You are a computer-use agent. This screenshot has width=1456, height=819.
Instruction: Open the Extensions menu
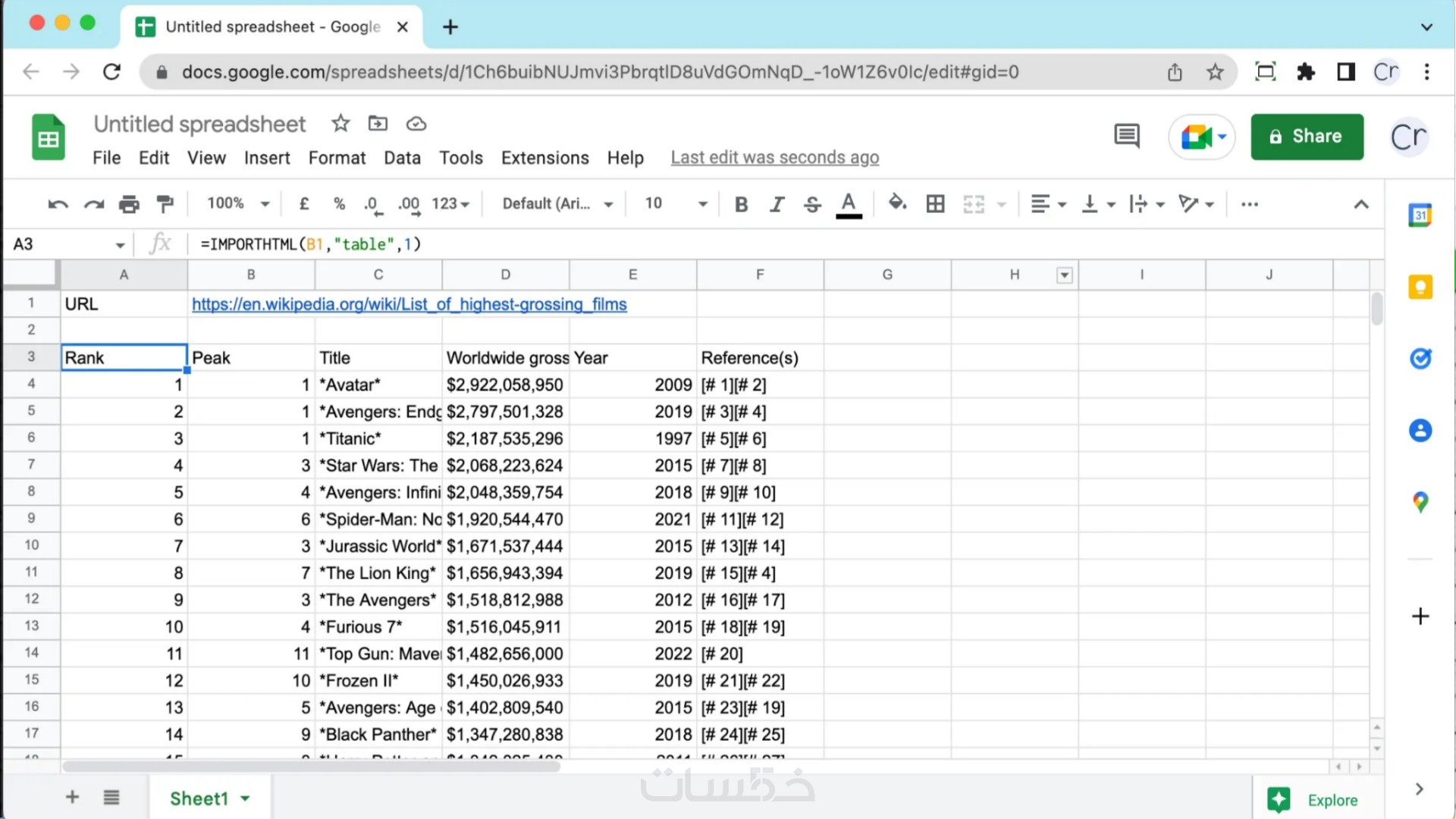pos(544,158)
